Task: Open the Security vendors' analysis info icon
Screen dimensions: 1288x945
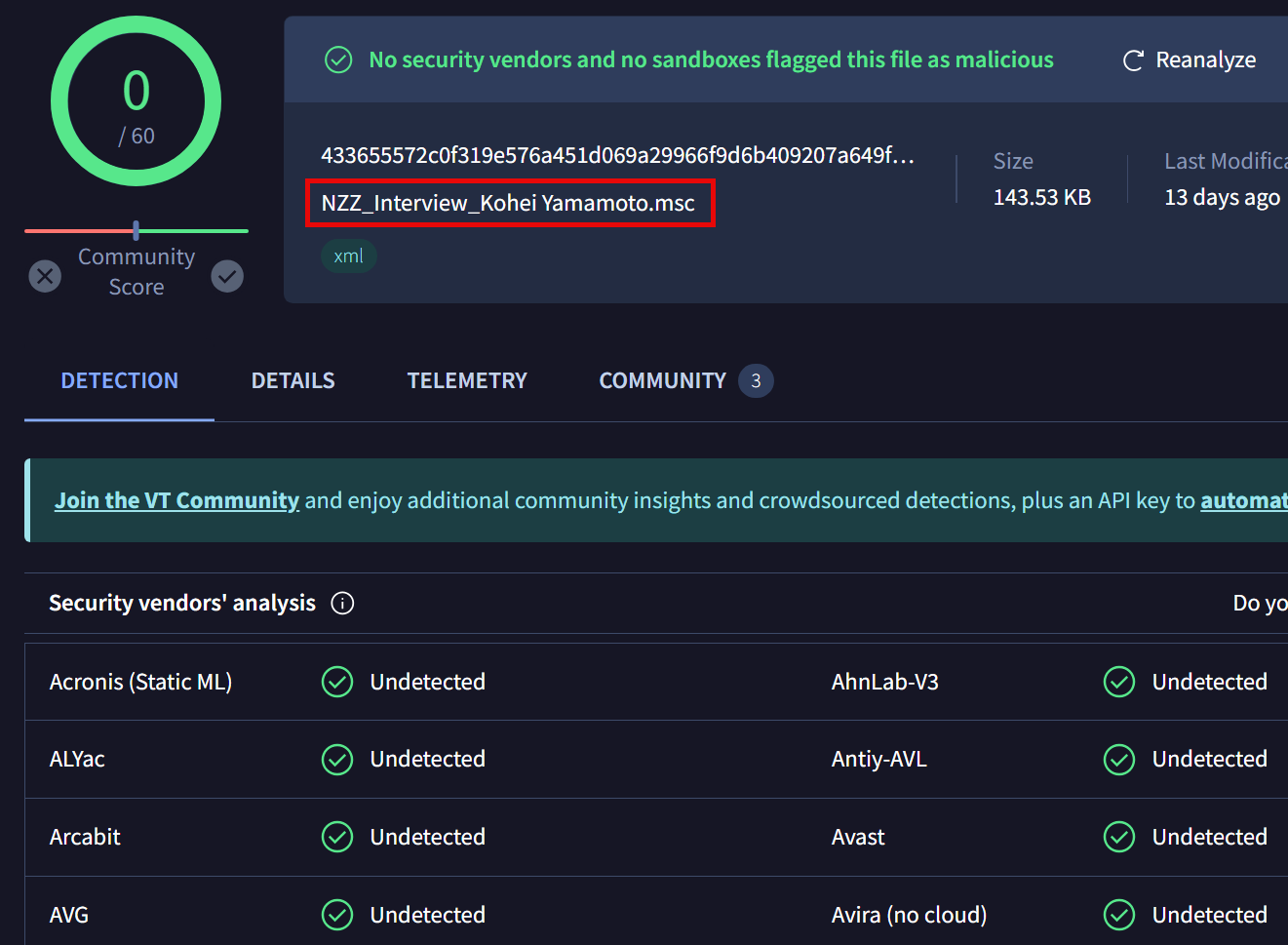Action: tap(342, 603)
